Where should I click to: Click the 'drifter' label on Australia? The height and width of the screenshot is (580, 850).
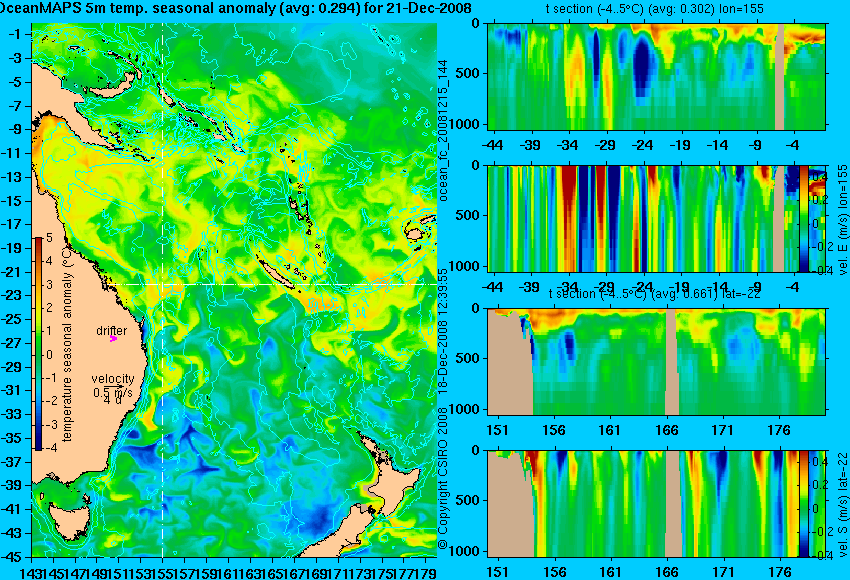point(112,330)
